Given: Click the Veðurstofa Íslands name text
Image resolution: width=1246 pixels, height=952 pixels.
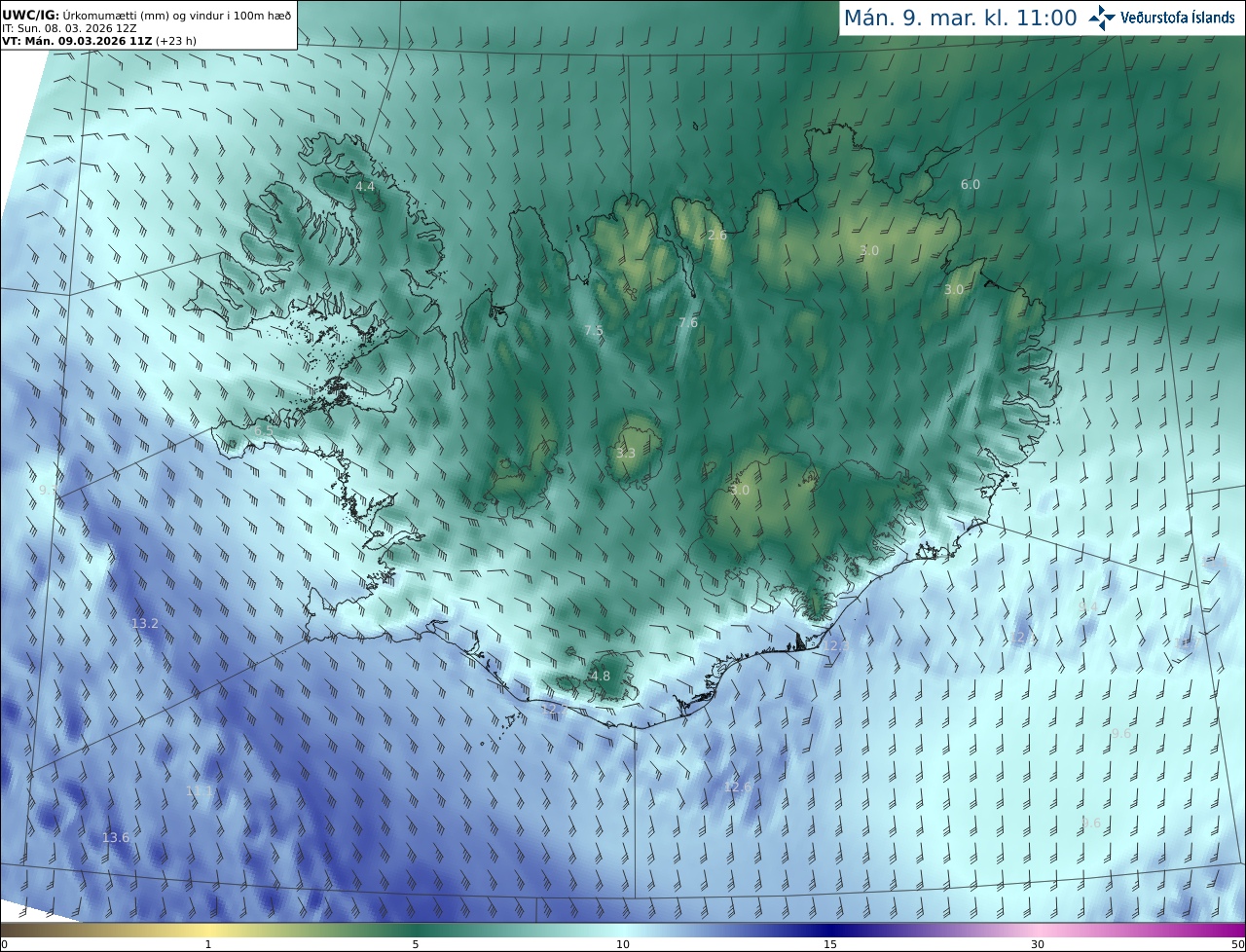Looking at the screenshot, I should click(x=1178, y=18).
